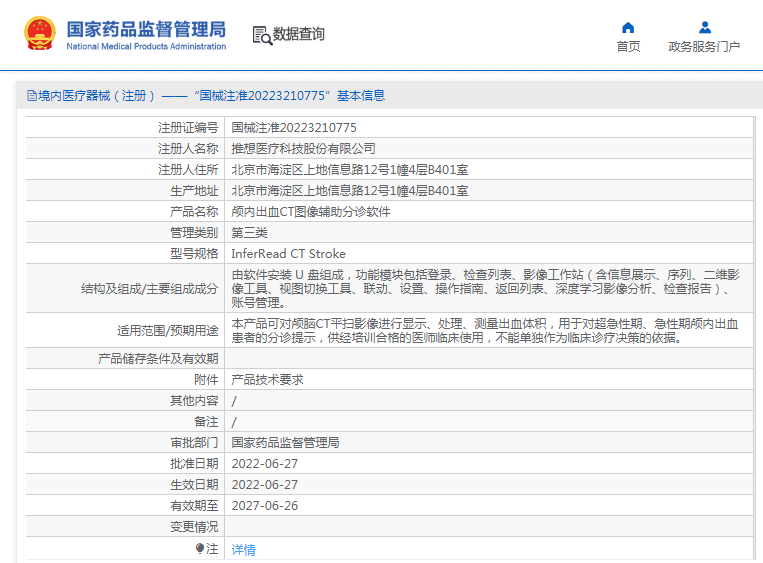The height and width of the screenshot is (563, 763).
Task: Click National Medical Products Administration subtitle
Action: tap(146, 46)
